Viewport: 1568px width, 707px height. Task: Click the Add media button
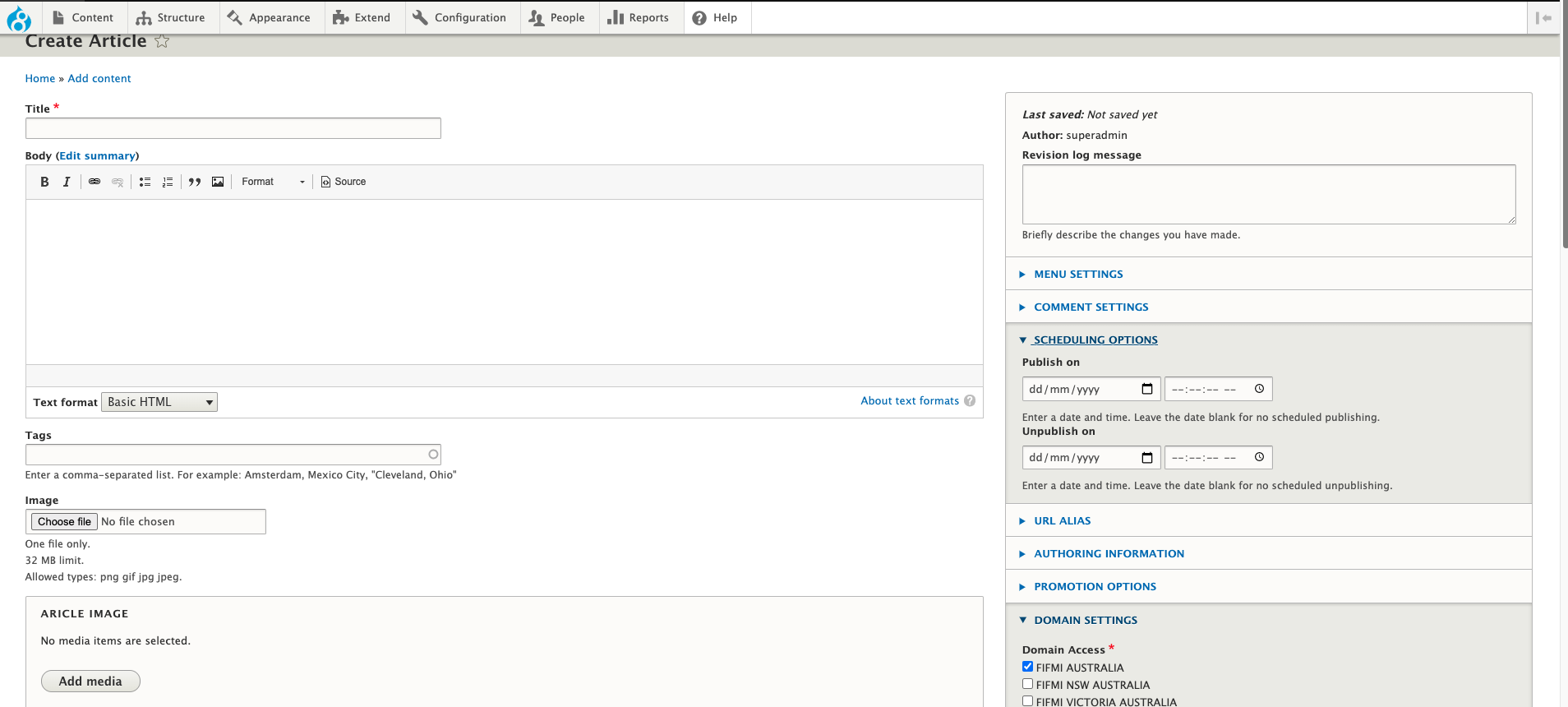point(90,682)
